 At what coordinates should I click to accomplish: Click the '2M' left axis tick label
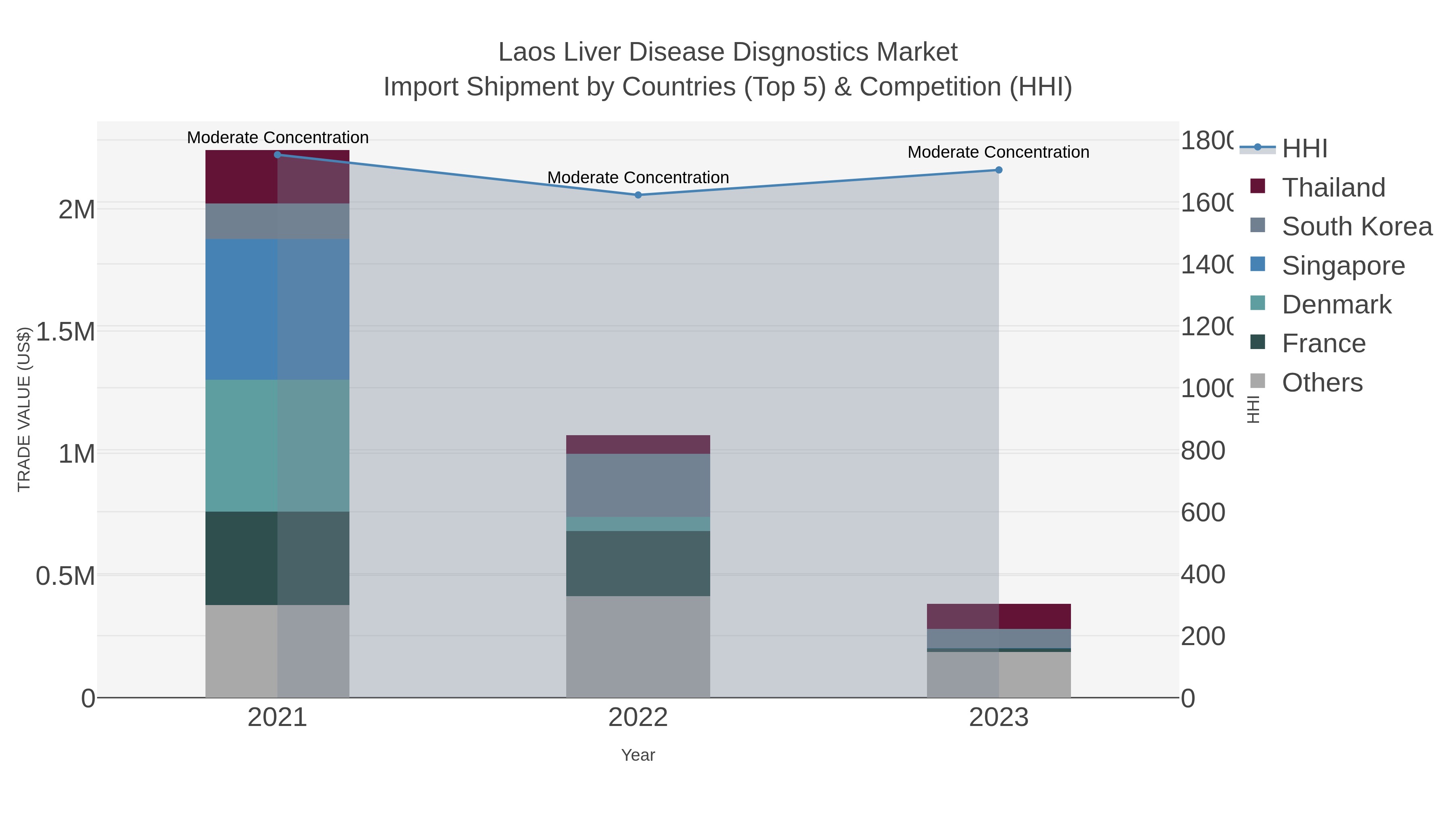(77, 210)
